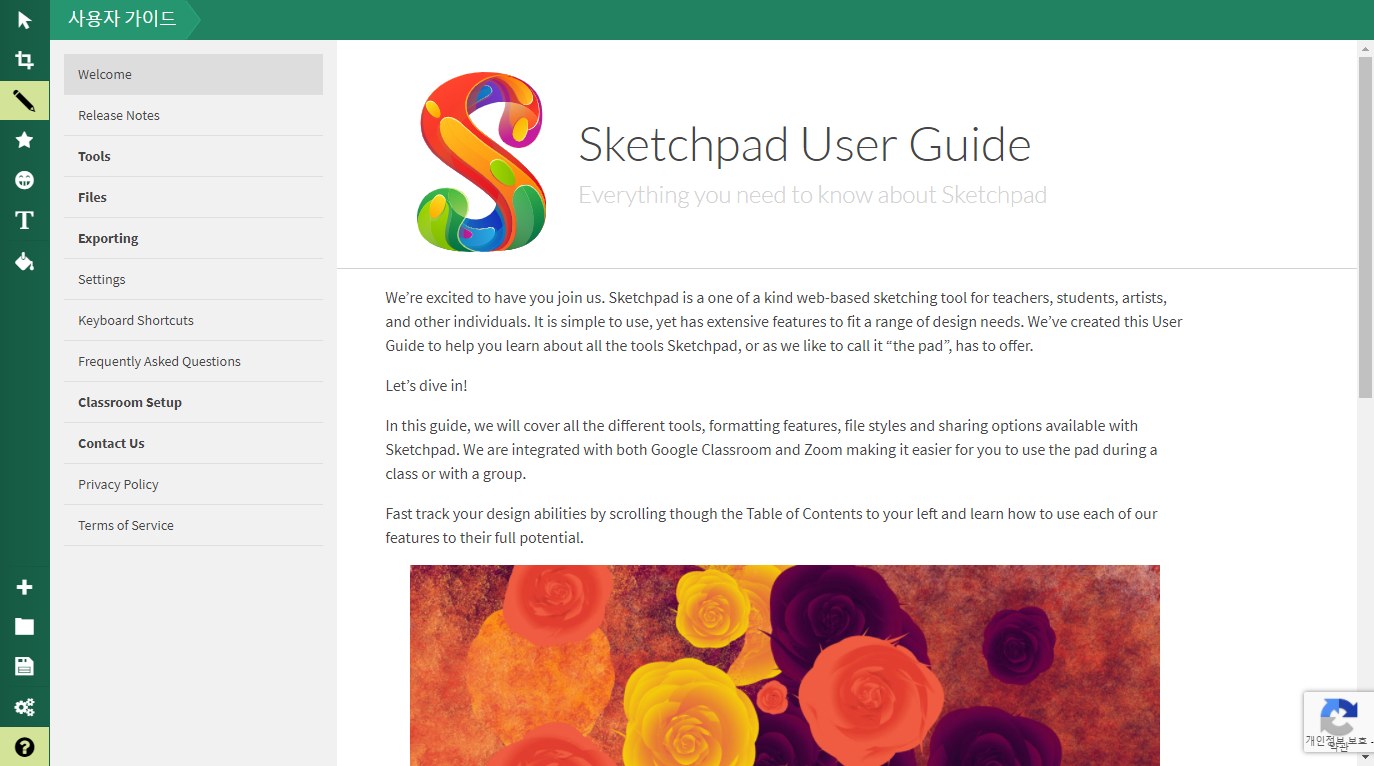Click the 사용자 가이드 header tab
Image resolution: width=1374 pixels, height=766 pixels.
[122, 19]
